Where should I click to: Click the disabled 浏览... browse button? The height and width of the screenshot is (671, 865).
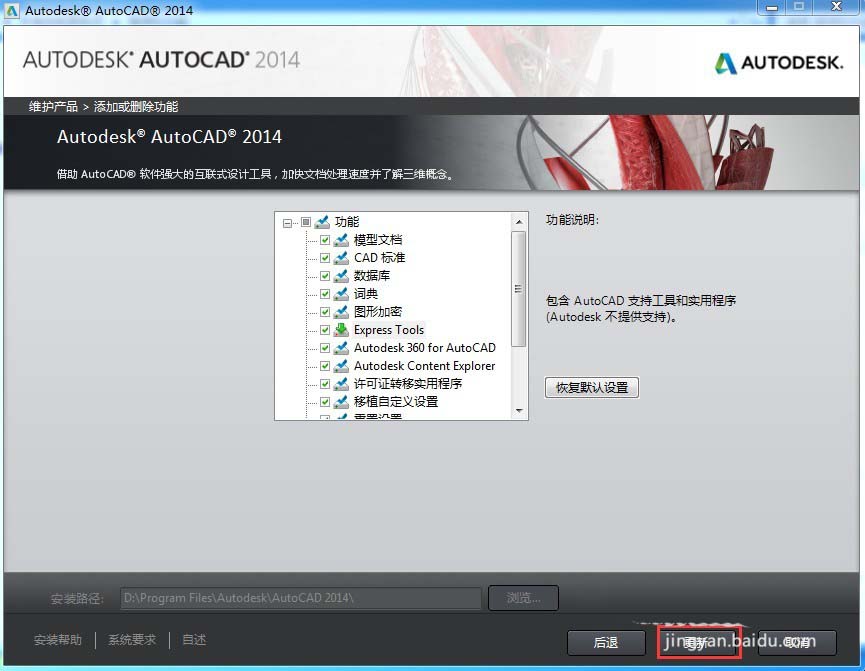point(523,598)
